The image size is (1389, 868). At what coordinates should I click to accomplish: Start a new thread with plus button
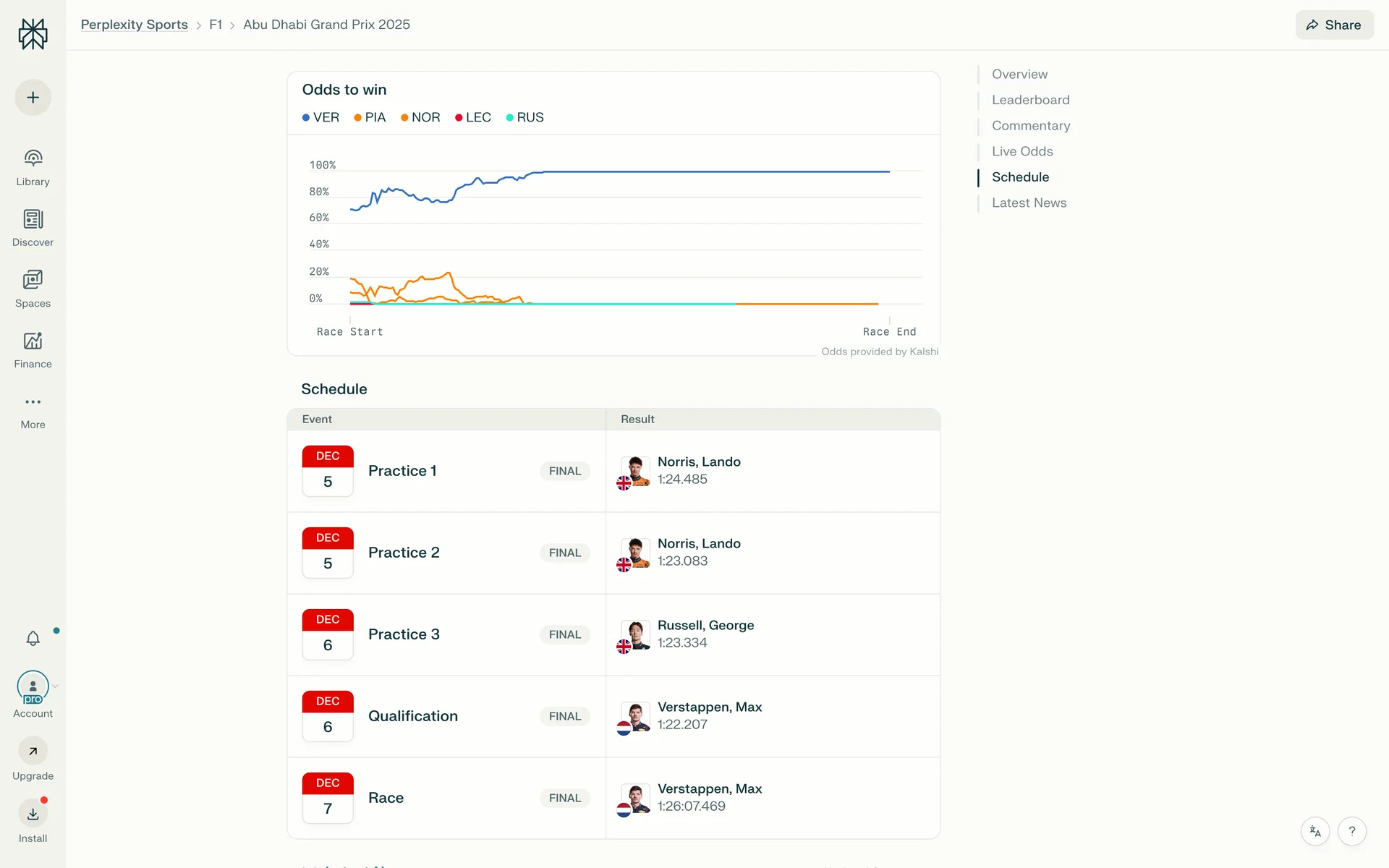(x=33, y=98)
